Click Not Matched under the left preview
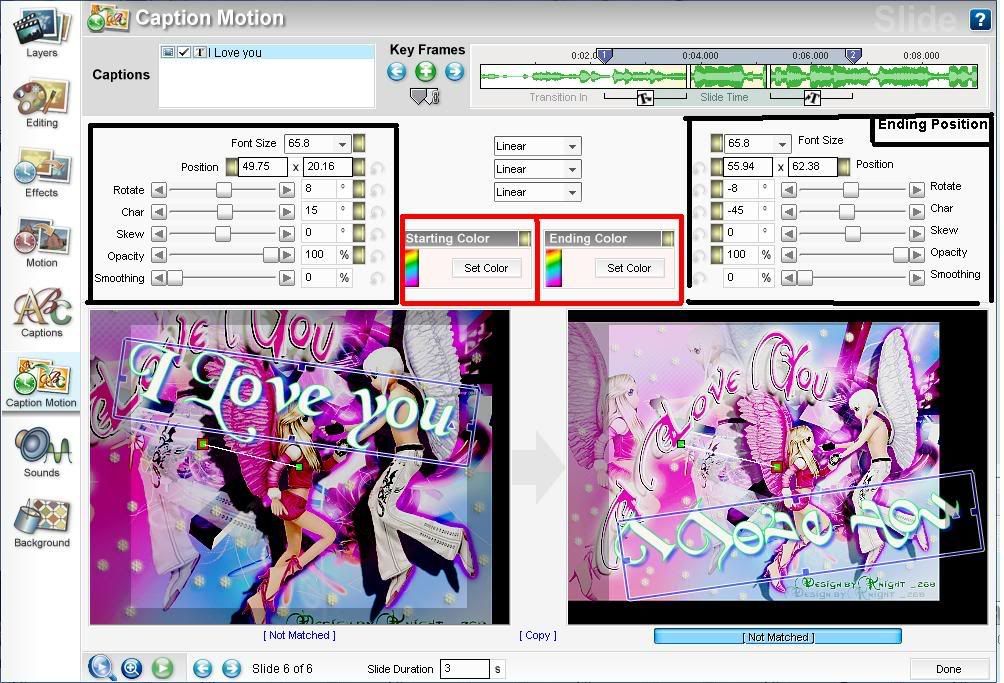This screenshot has height=683, width=1004. [299, 635]
